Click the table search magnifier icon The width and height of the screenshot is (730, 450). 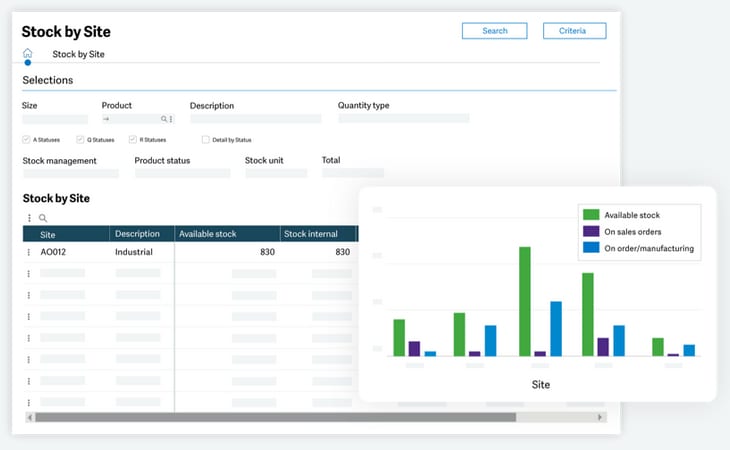(x=43, y=218)
